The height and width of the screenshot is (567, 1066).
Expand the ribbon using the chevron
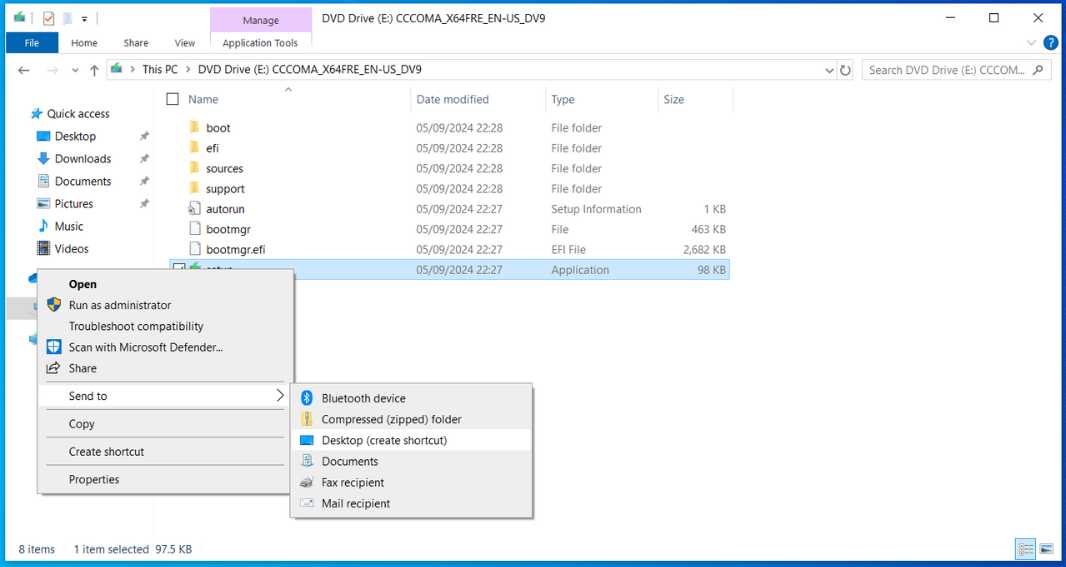point(1032,43)
